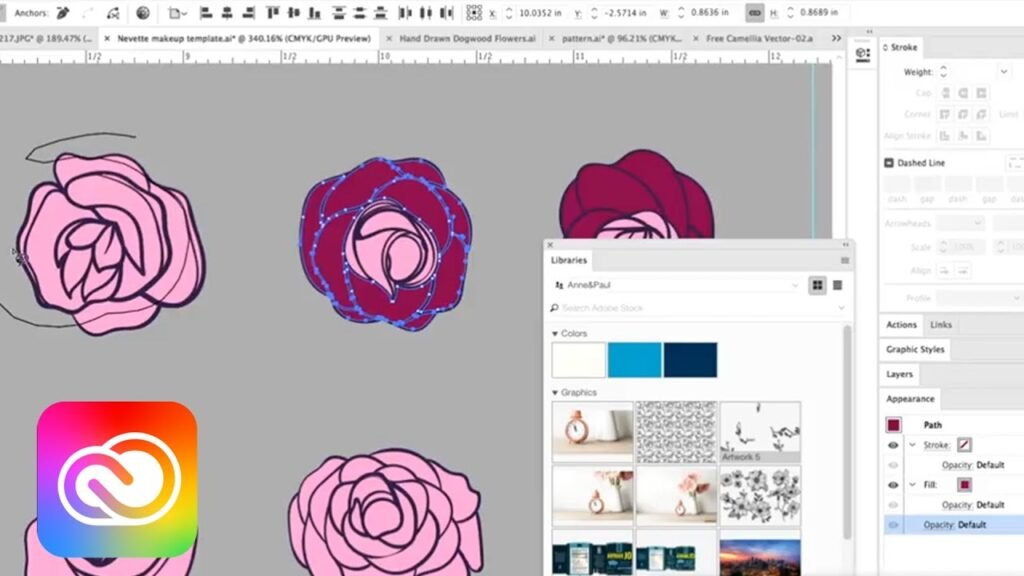Toggle constrain width and height proportions link
Viewport: 1024px width, 576px height.
click(754, 12)
